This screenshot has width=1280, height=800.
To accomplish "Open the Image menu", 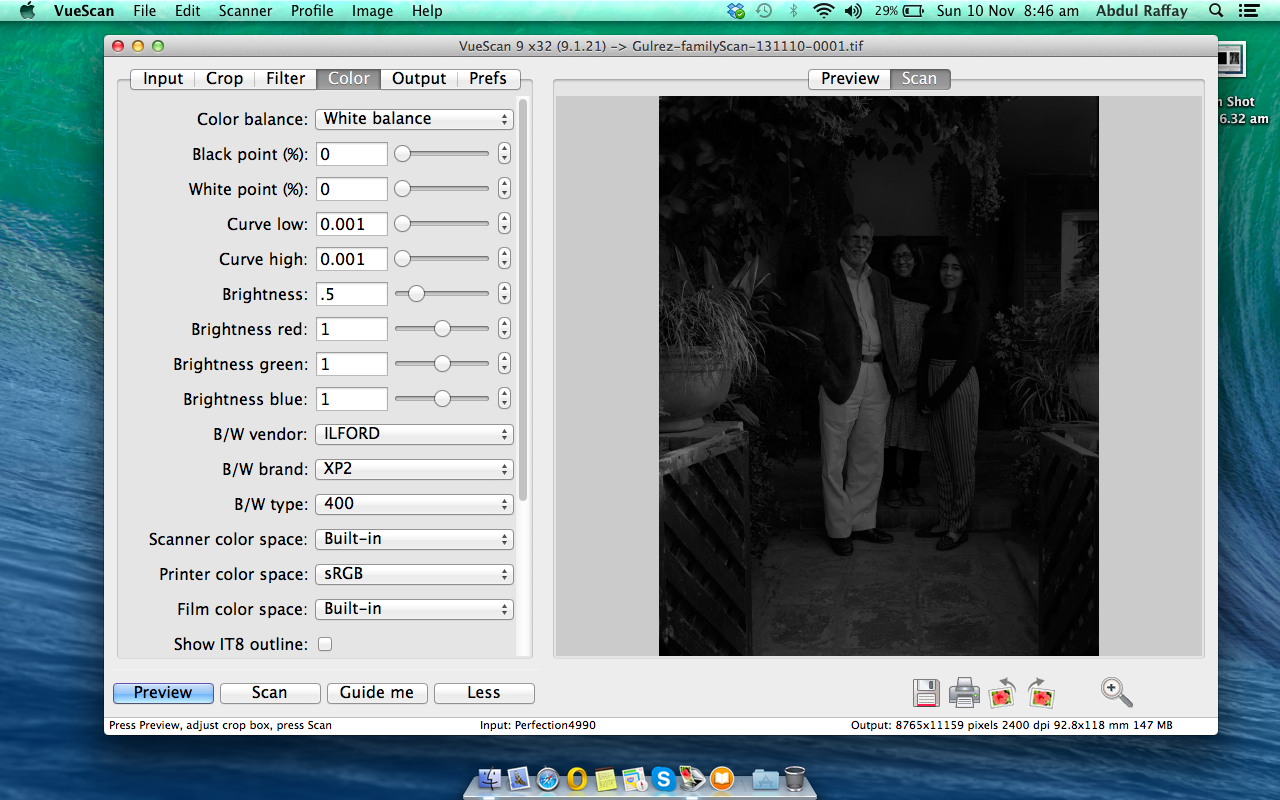I will tap(372, 11).
